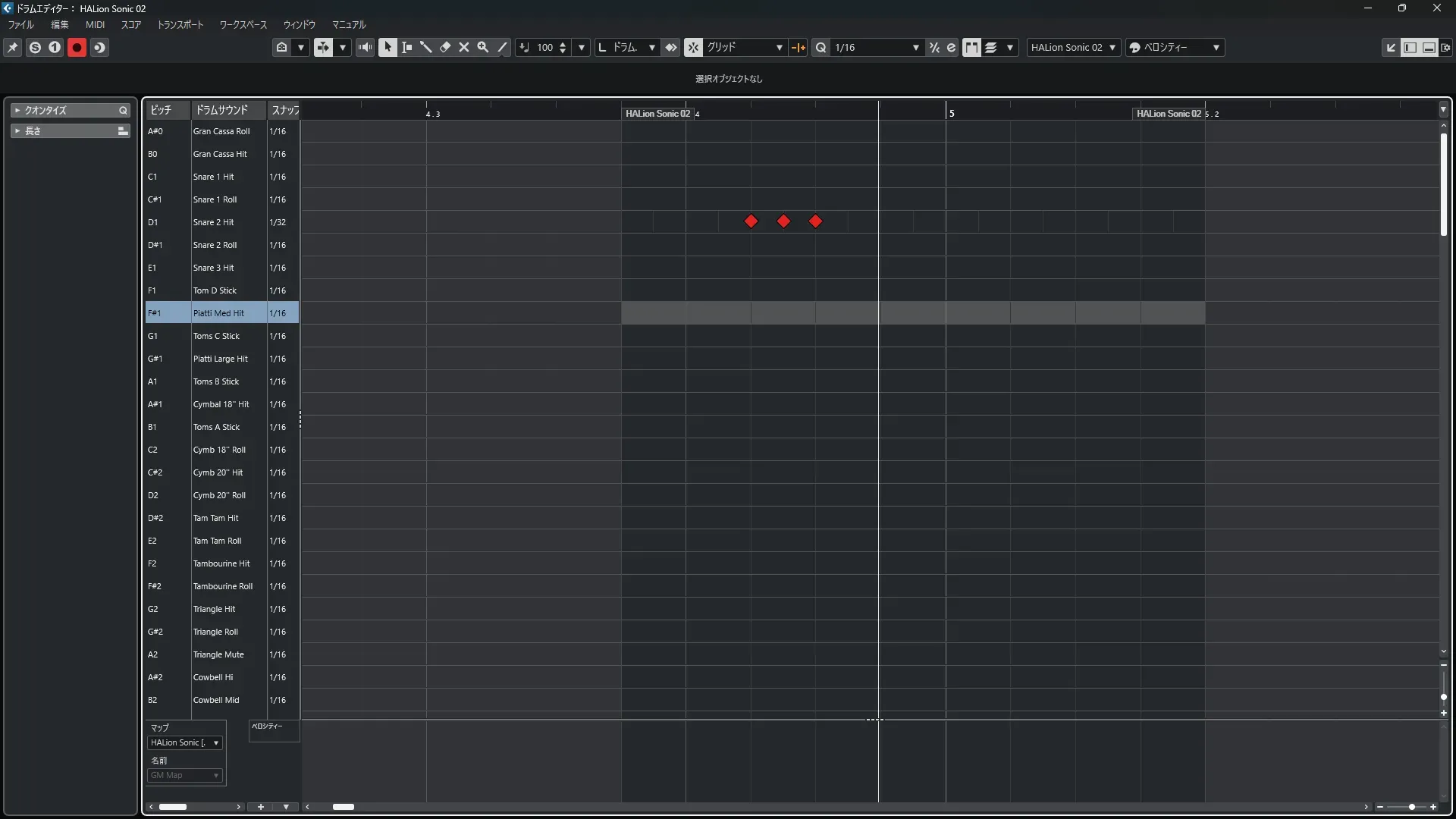Expand the クオンタイズ section
The width and height of the screenshot is (1456, 819).
[x=17, y=111]
